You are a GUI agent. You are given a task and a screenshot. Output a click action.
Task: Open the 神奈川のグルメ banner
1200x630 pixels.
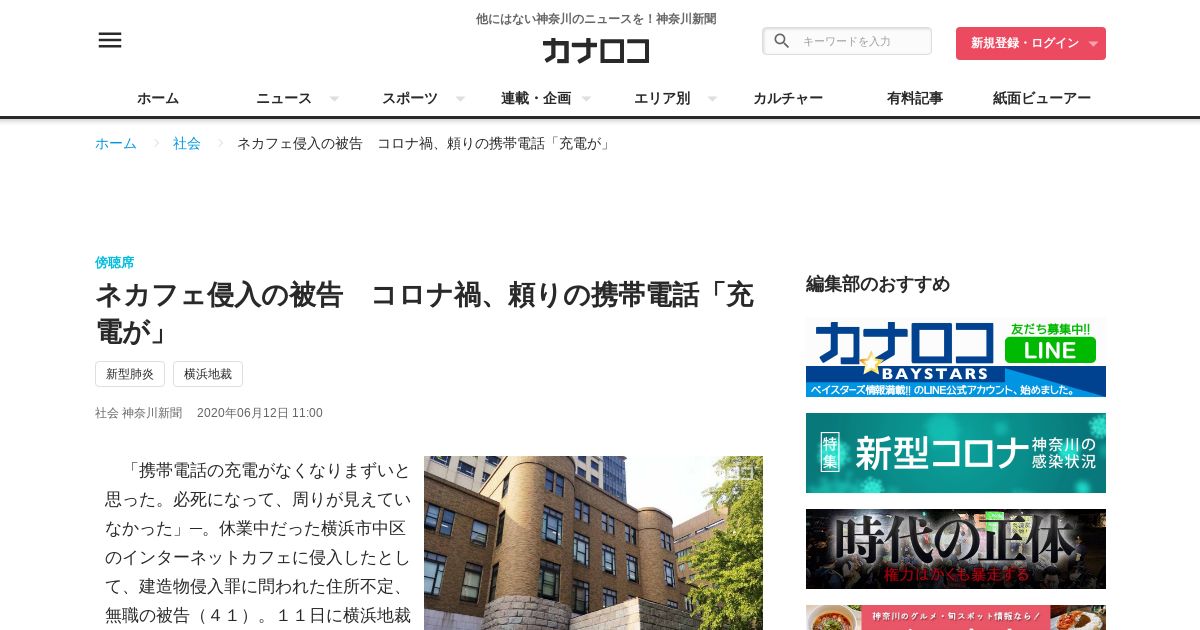click(956, 617)
